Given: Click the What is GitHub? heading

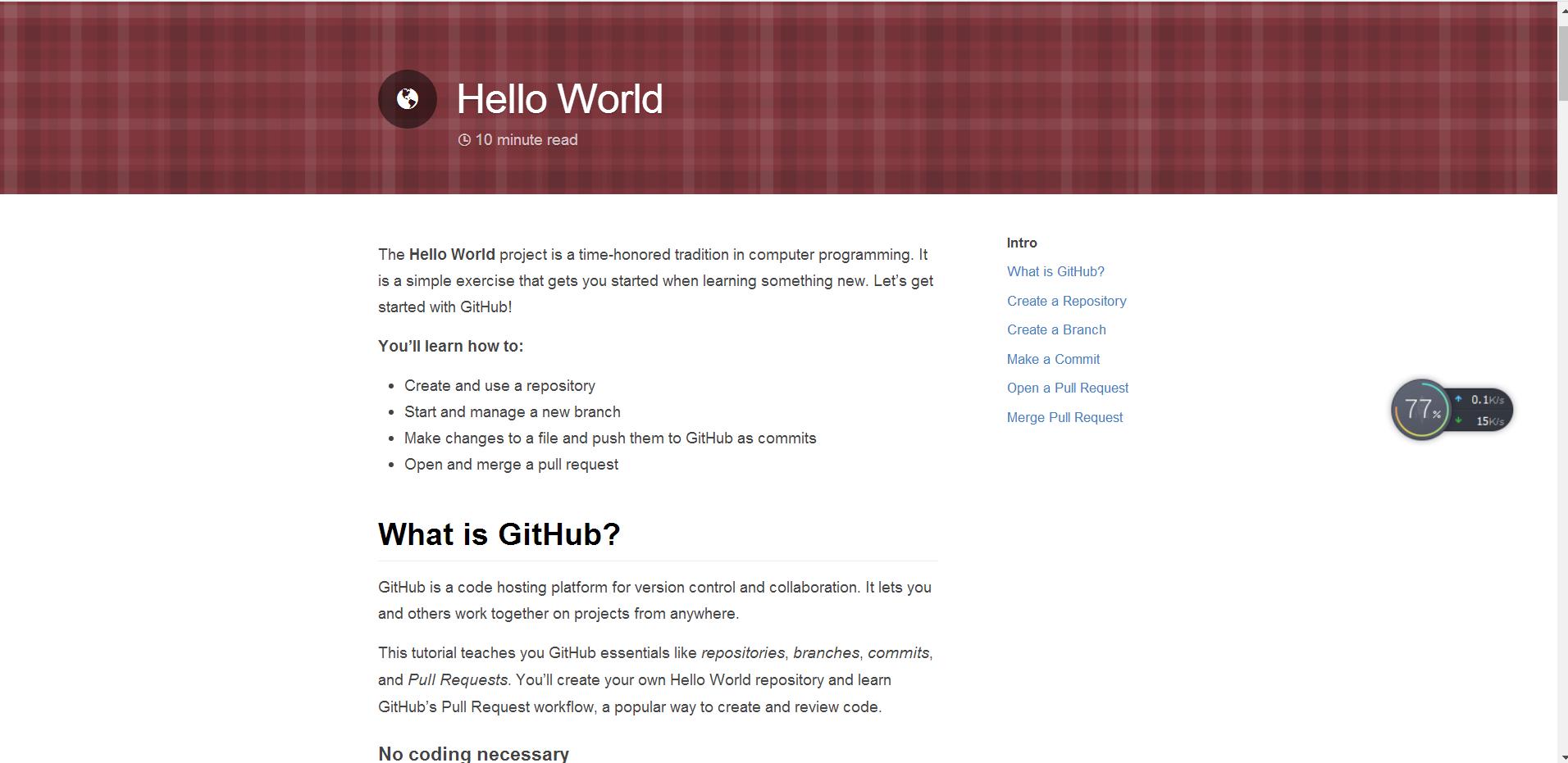Looking at the screenshot, I should click(x=499, y=534).
